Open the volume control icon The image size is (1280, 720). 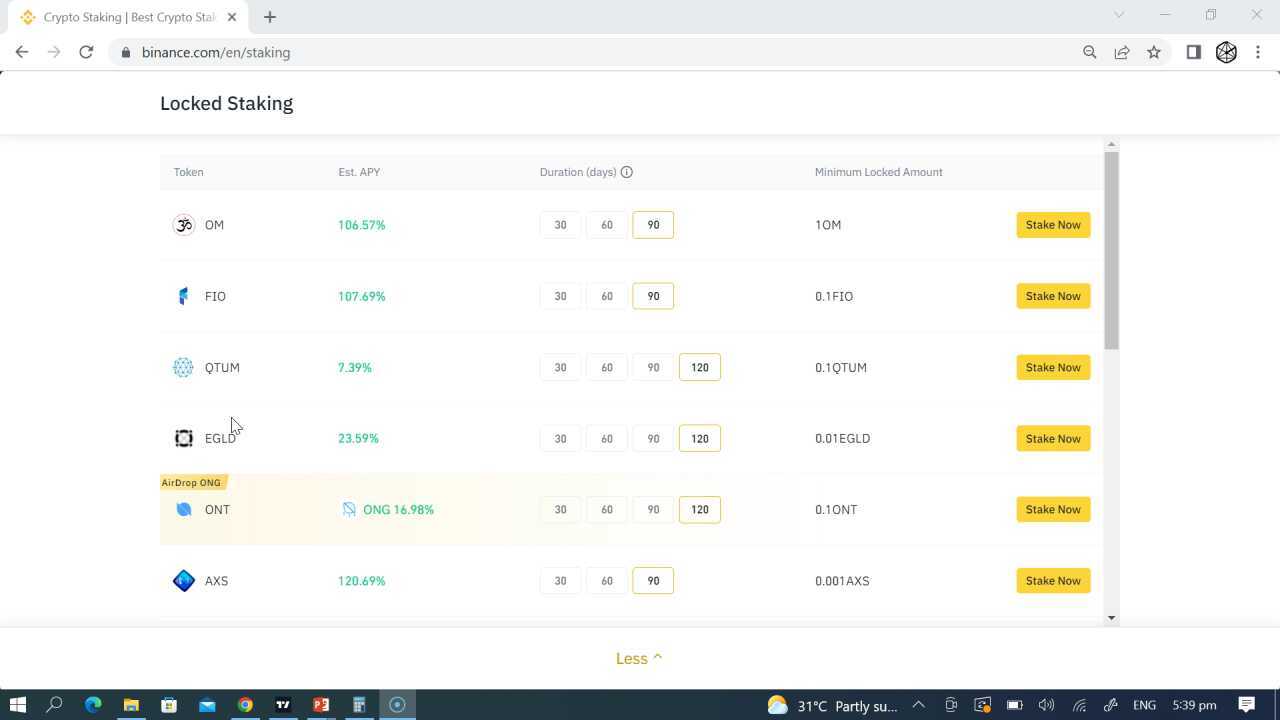click(1046, 705)
